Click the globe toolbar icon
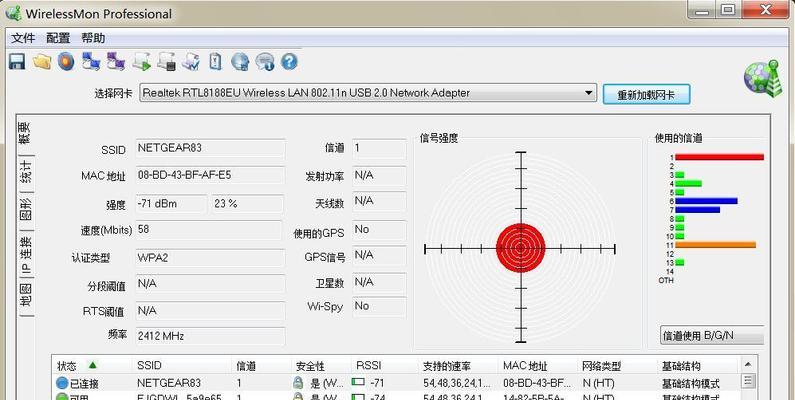Screen dimensions: 795x400 (x=240, y=62)
